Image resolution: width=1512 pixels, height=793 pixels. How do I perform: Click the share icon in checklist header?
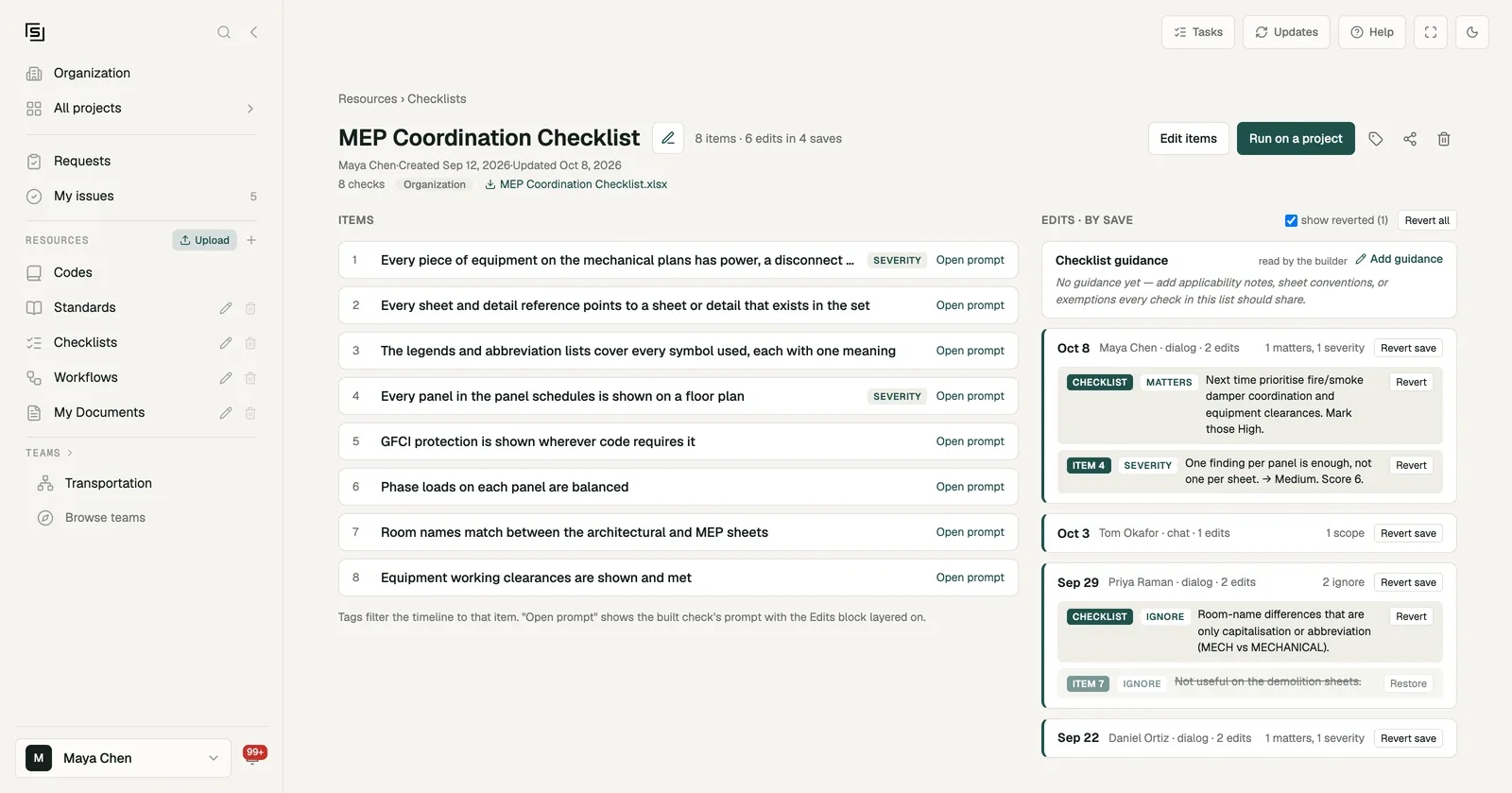point(1410,139)
